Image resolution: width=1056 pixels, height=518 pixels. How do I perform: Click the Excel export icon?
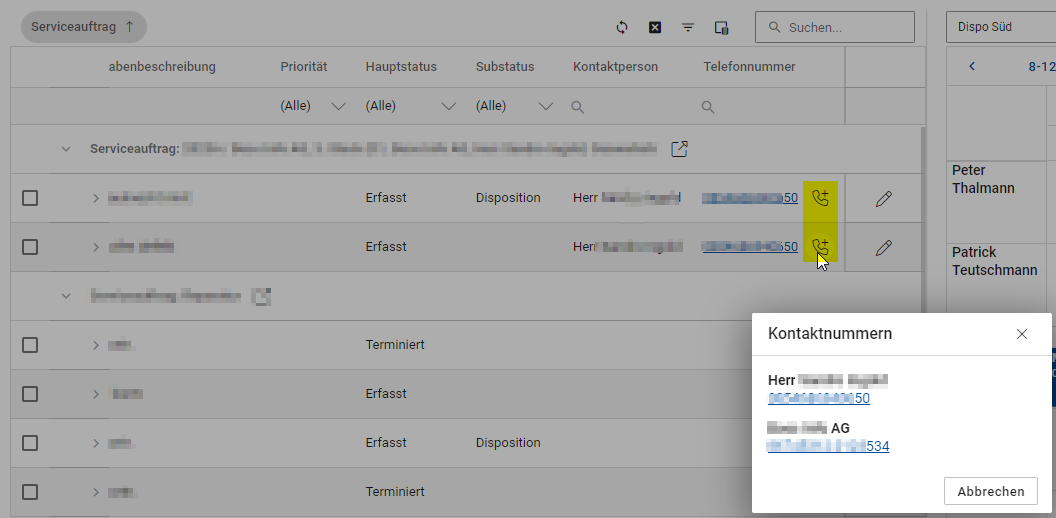click(655, 28)
